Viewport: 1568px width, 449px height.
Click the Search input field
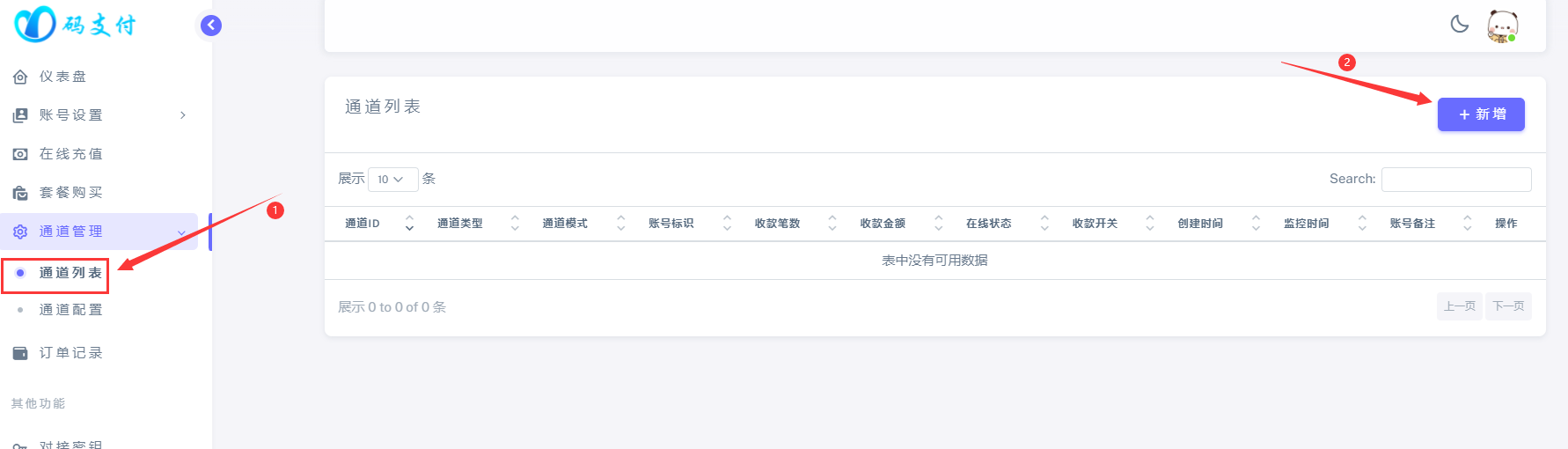[x=1456, y=179]
